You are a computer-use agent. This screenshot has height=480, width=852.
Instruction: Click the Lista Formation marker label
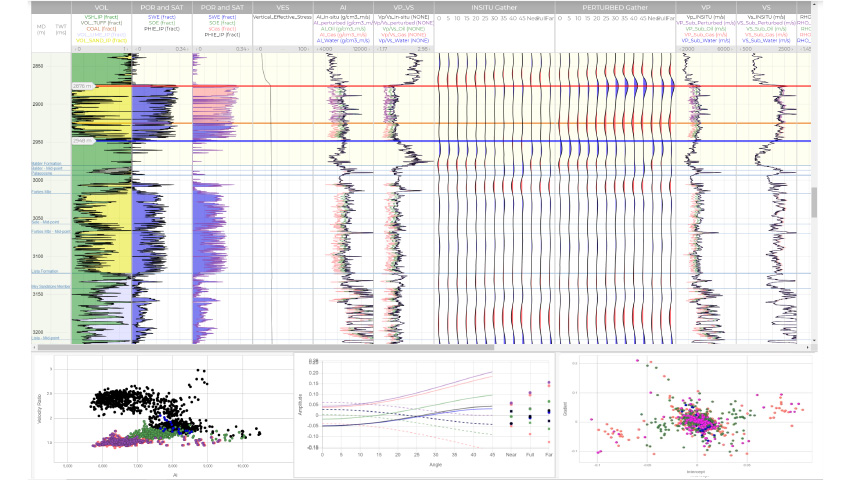[45, 271]
